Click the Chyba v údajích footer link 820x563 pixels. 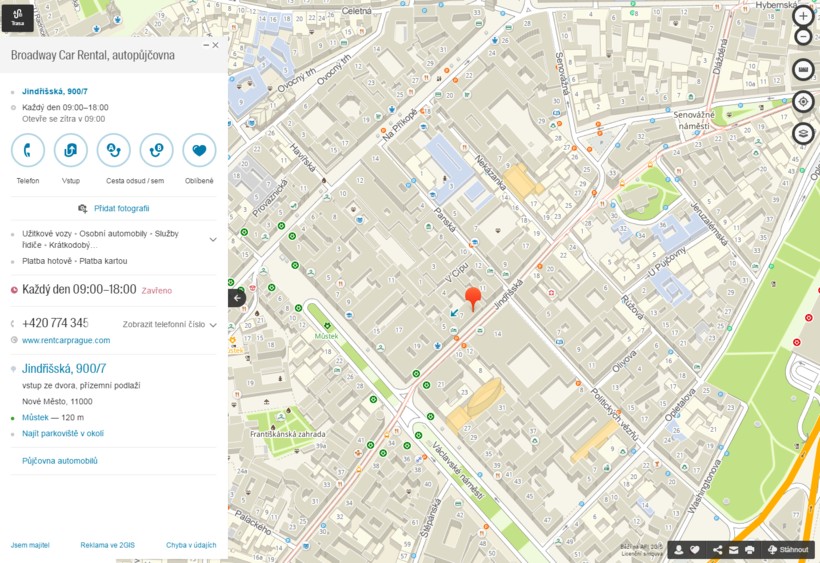pos(191,545)
